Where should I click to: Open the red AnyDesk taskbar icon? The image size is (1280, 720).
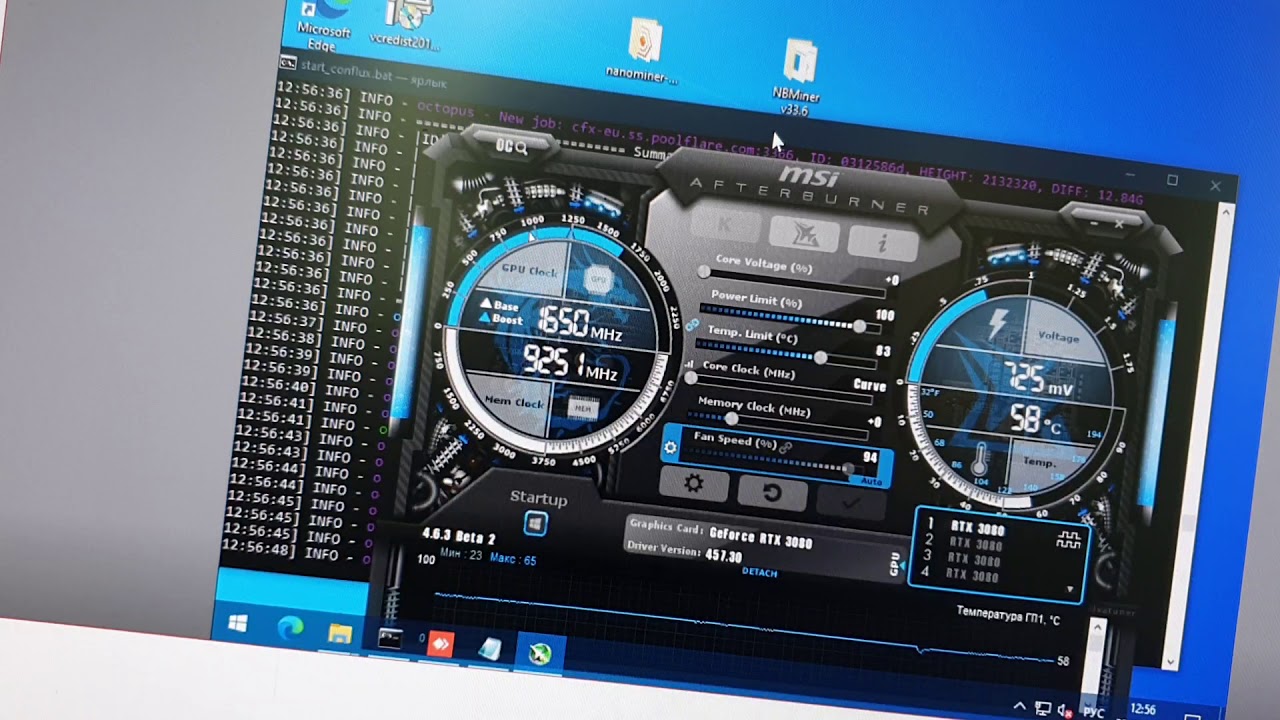pyautogui.click(x=440, y=645)
